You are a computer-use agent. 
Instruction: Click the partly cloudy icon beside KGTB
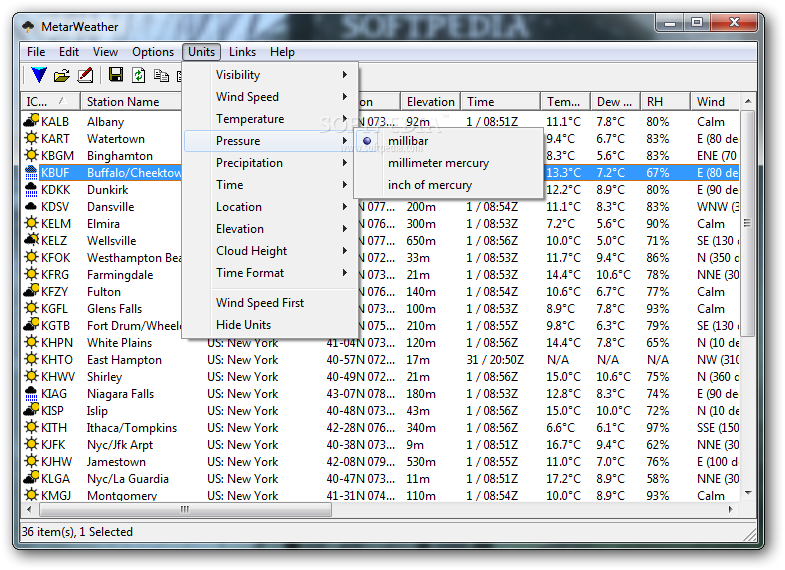pos(31,325)
